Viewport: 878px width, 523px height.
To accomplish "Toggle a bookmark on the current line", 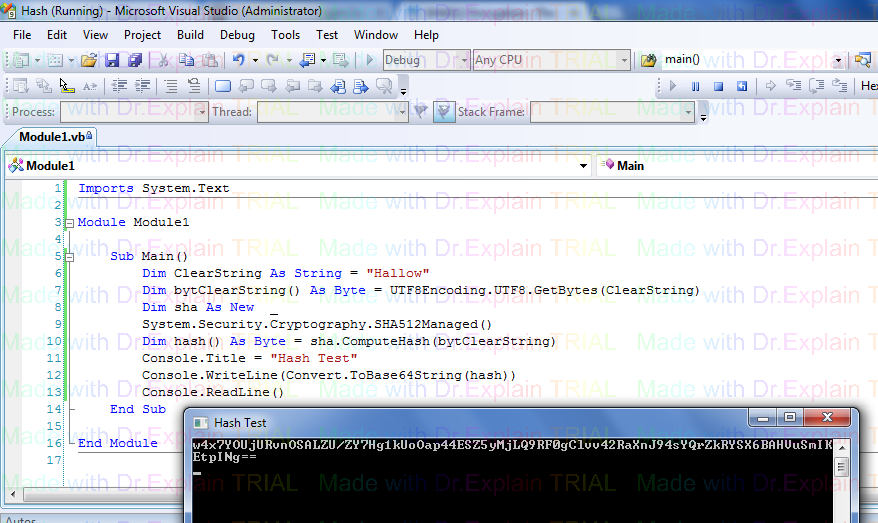I will coord(223,86).
